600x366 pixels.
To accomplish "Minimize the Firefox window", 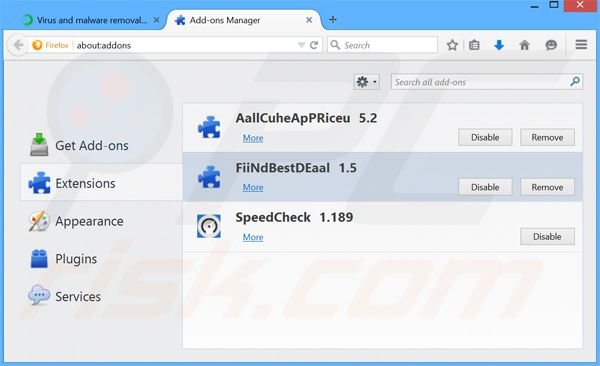I will point(535,5).
